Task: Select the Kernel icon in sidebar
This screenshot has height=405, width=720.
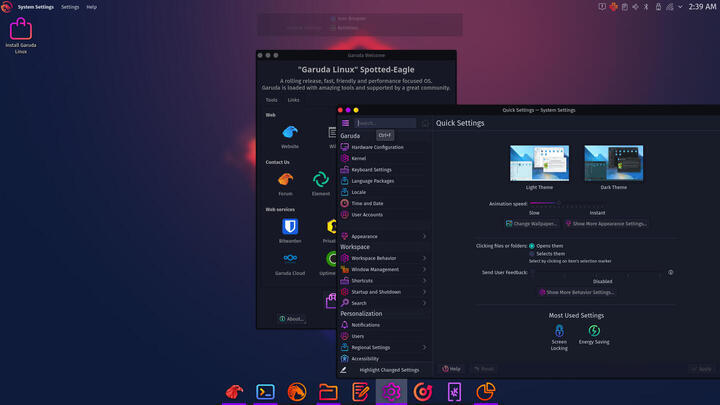Action: coord(344,158)
